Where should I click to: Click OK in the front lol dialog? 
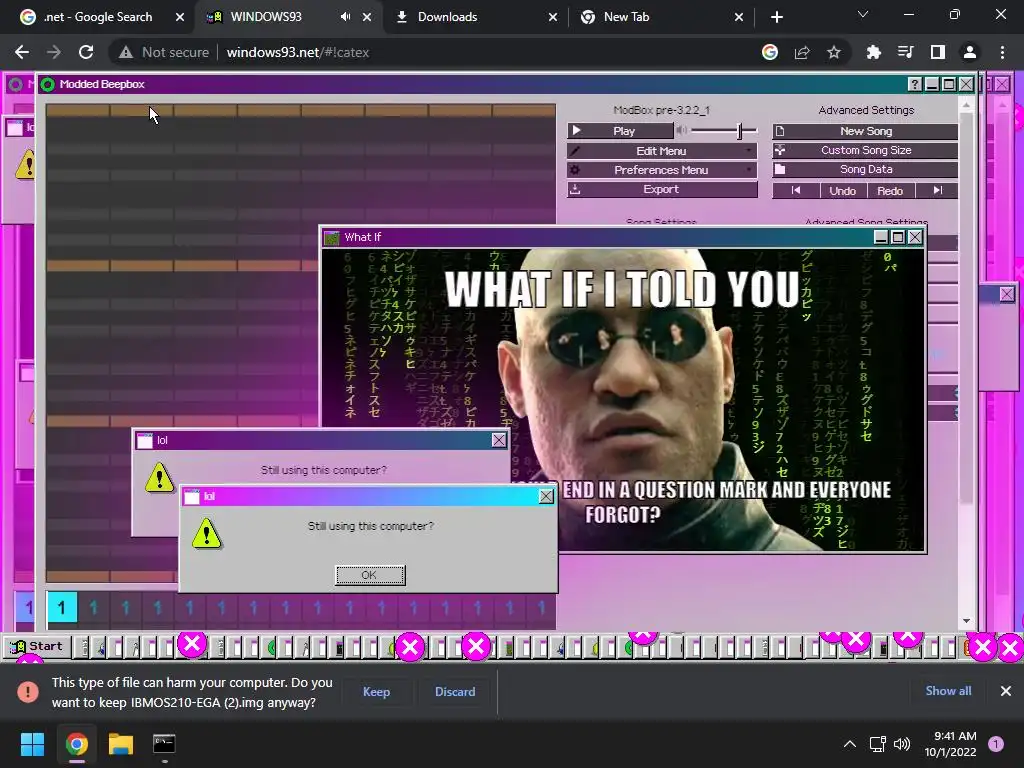coord(370,575)
